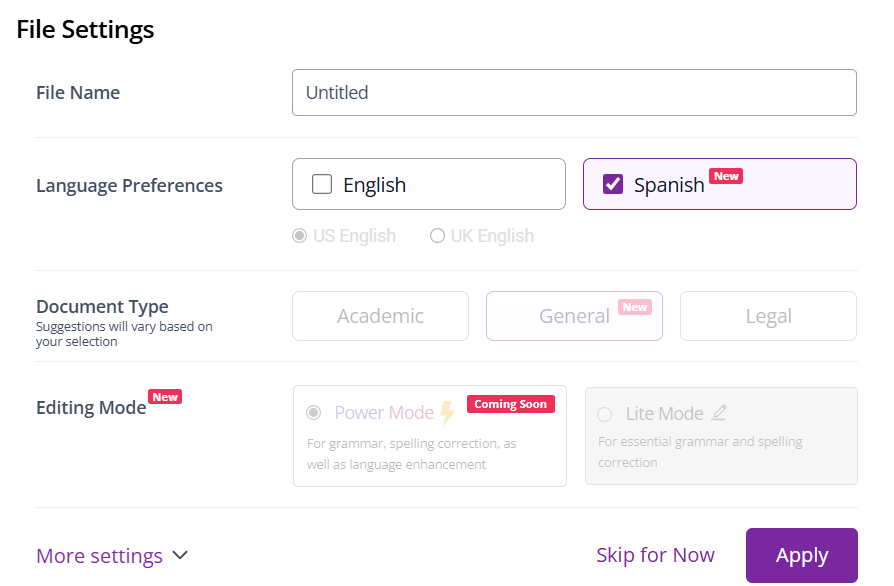Select the Legal document type

[x=768, y=316]
